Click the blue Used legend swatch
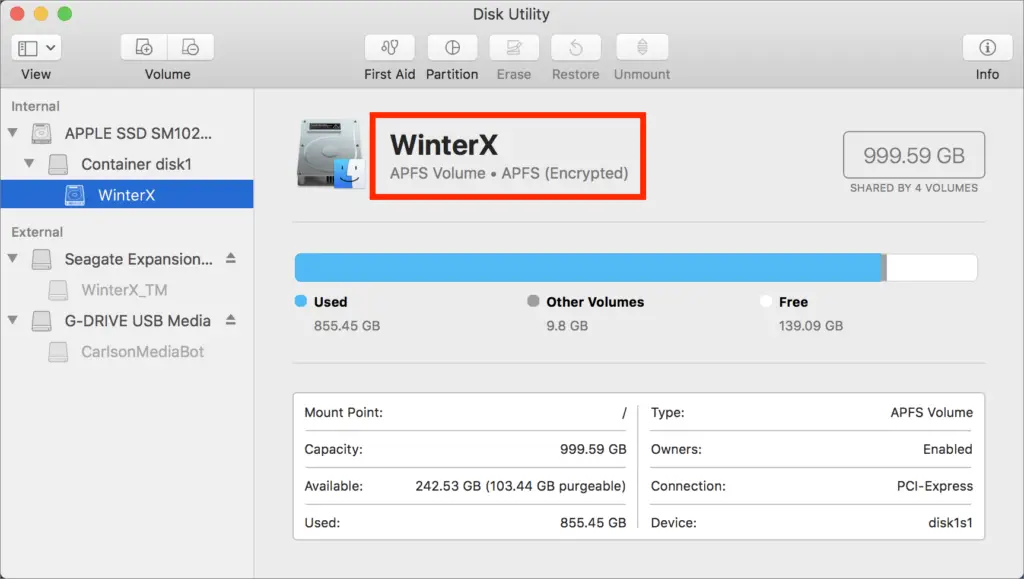The width and height of the screenshot is (1024, 579). 302,301
